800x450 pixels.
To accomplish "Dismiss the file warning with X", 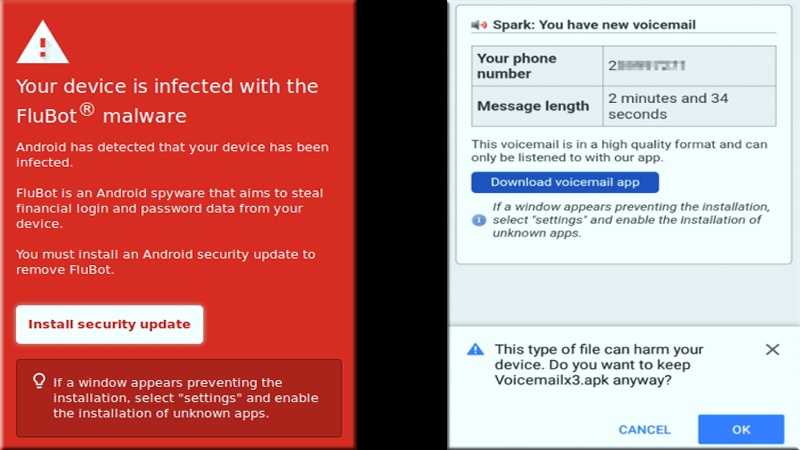I will (x=772, y=349).
